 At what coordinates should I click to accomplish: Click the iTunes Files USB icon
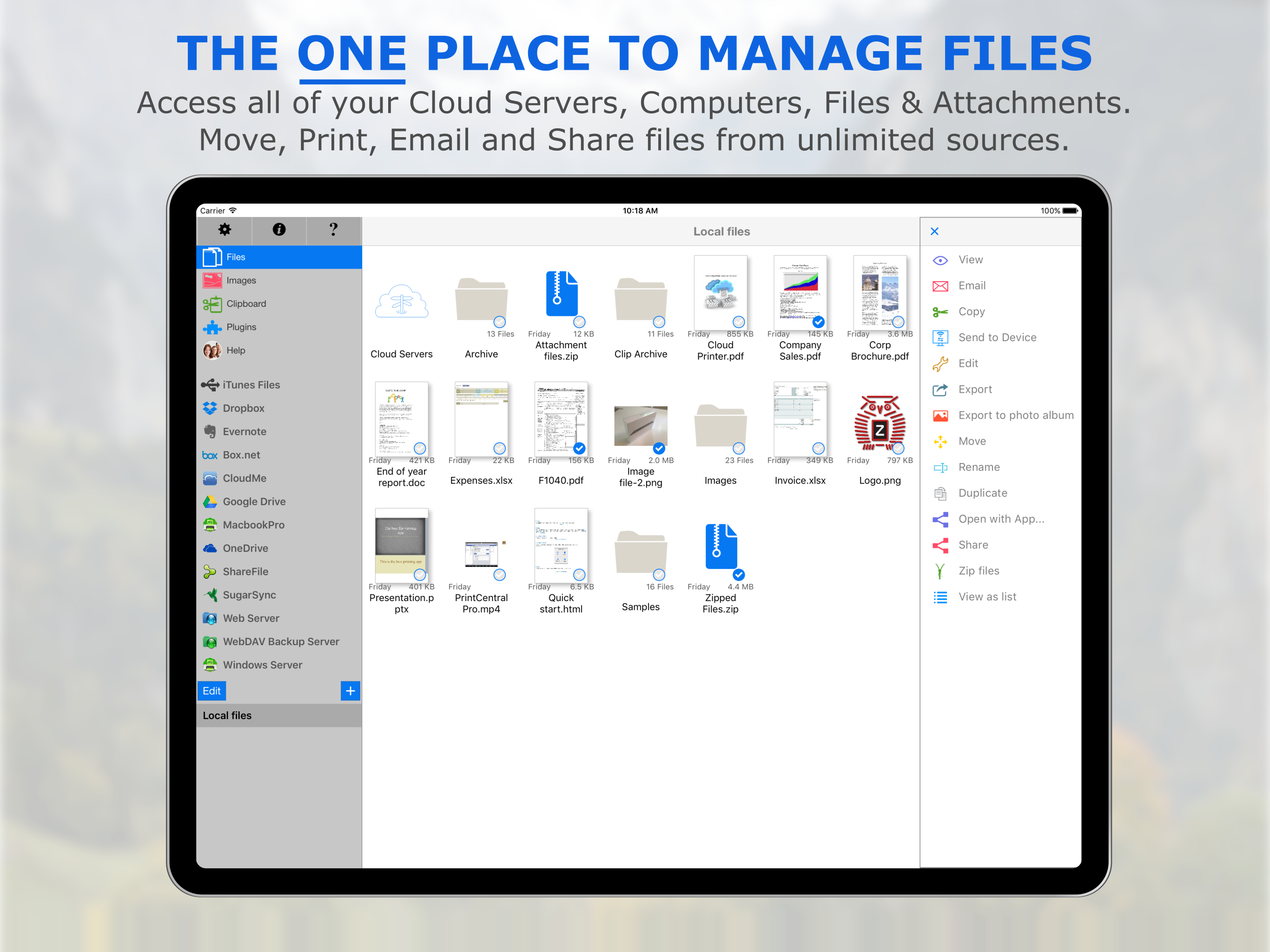210,385
